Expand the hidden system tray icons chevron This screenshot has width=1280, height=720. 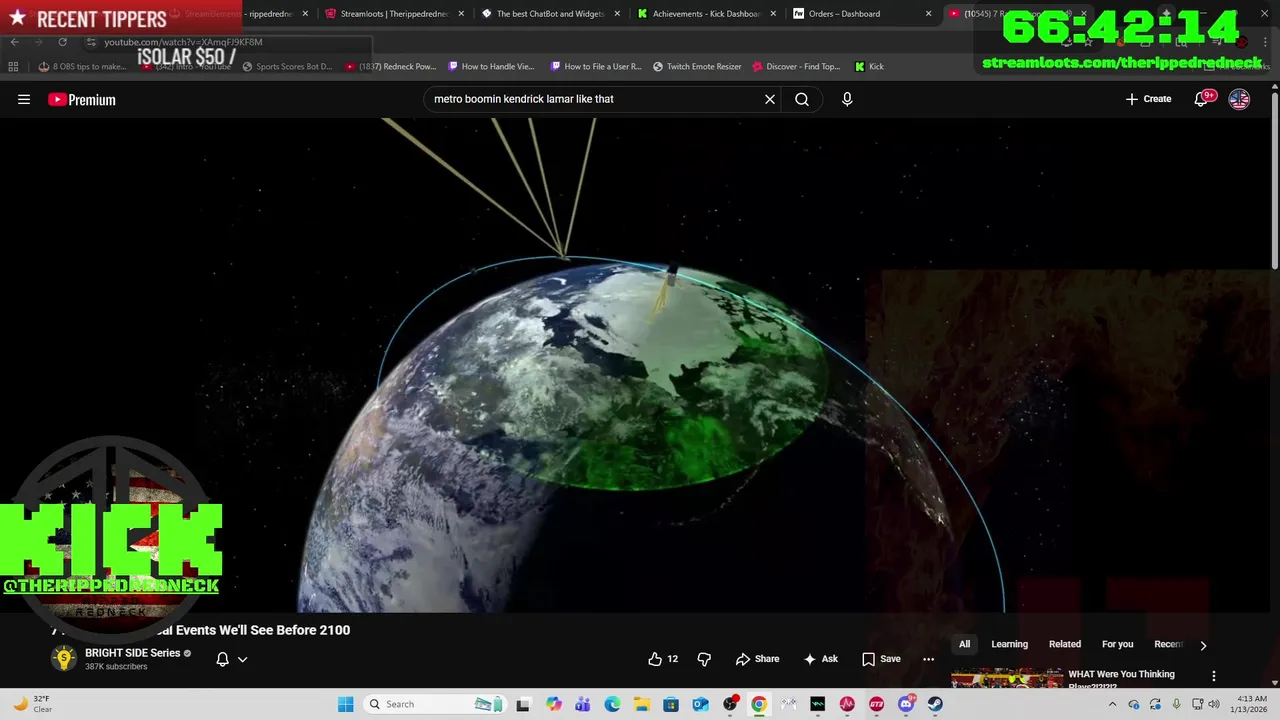[x=1112, y=704]
